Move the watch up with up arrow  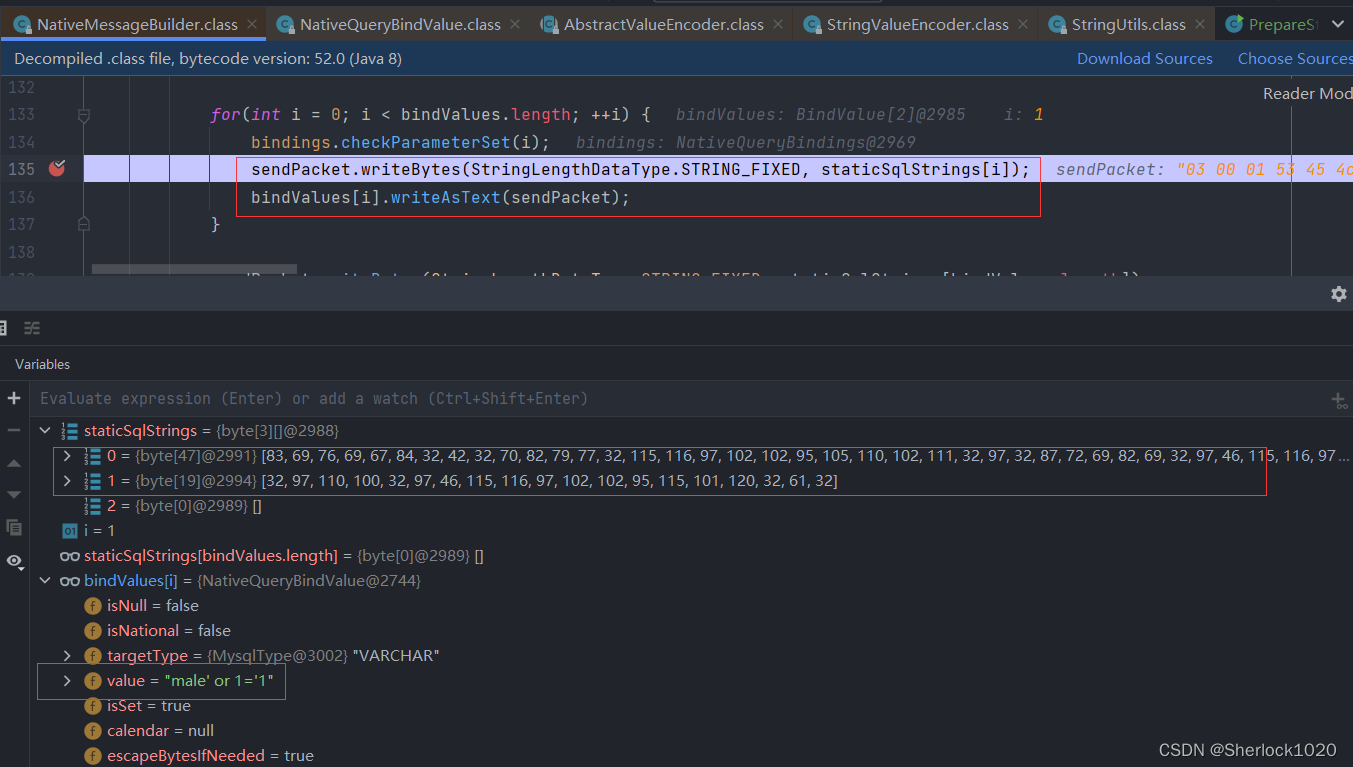(14, 463)
